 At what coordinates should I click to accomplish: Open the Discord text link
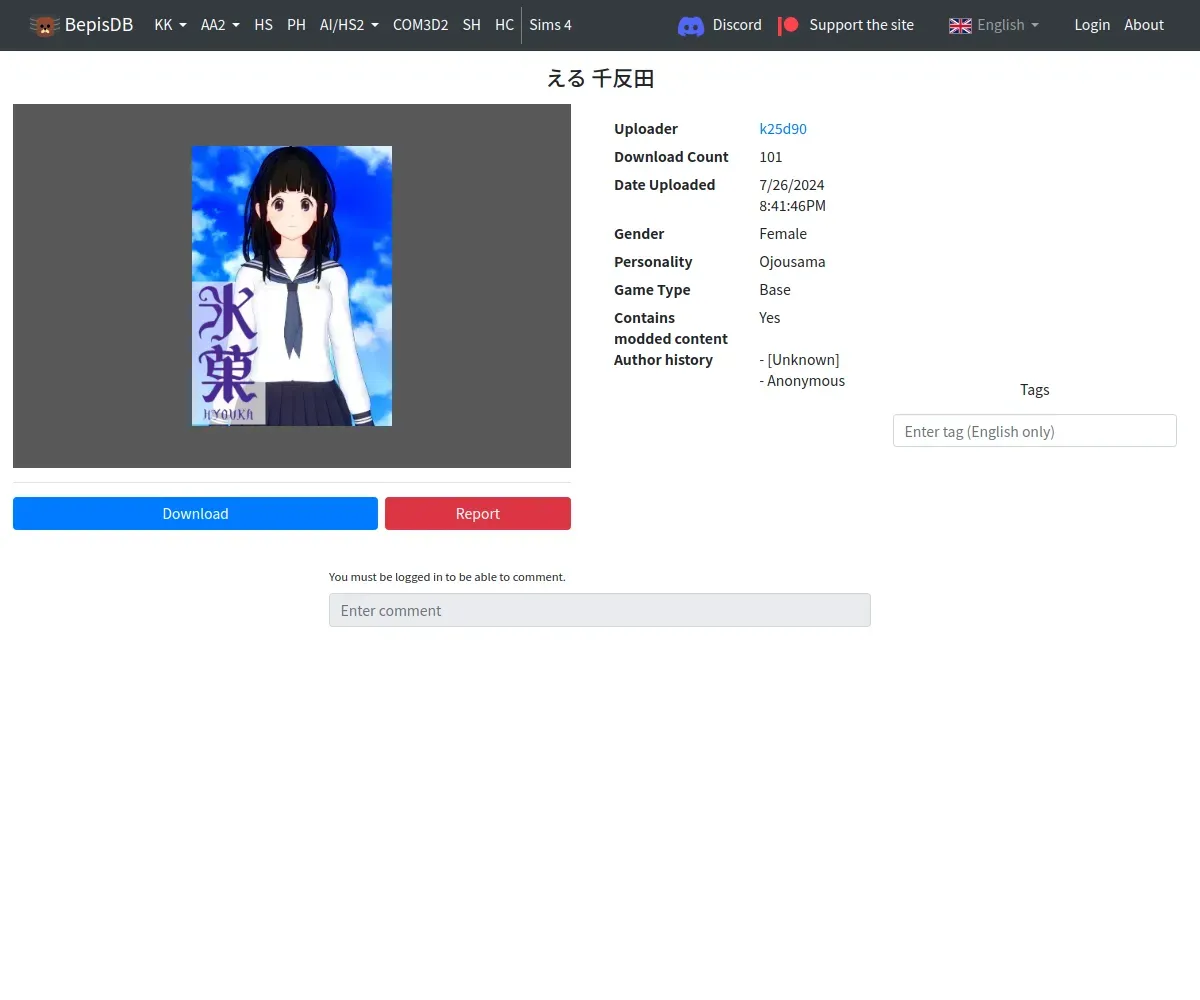click(x=737, y=25)
